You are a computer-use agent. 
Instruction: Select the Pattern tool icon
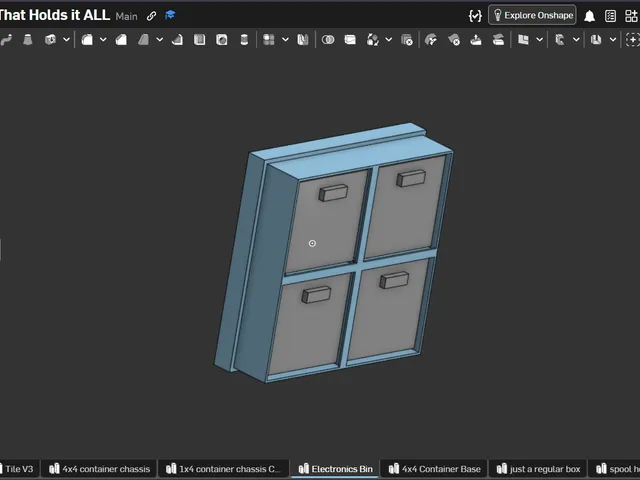click(269, 40)
